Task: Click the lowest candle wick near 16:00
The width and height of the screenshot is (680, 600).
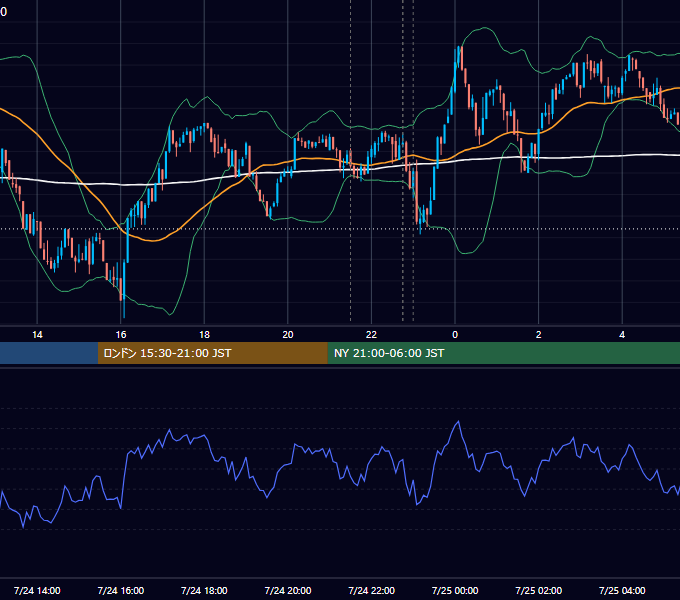Action: point(124,308)
